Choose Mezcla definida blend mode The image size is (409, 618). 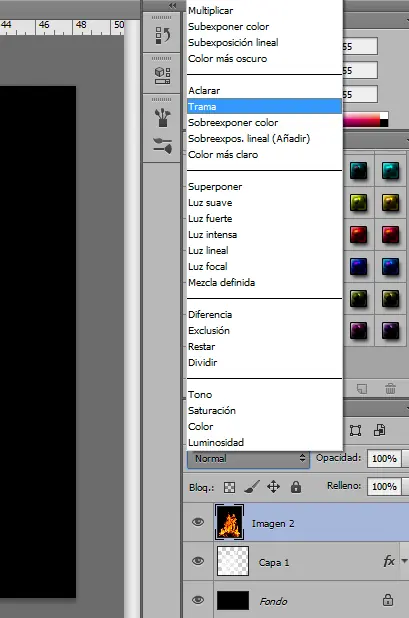[264, 283]
